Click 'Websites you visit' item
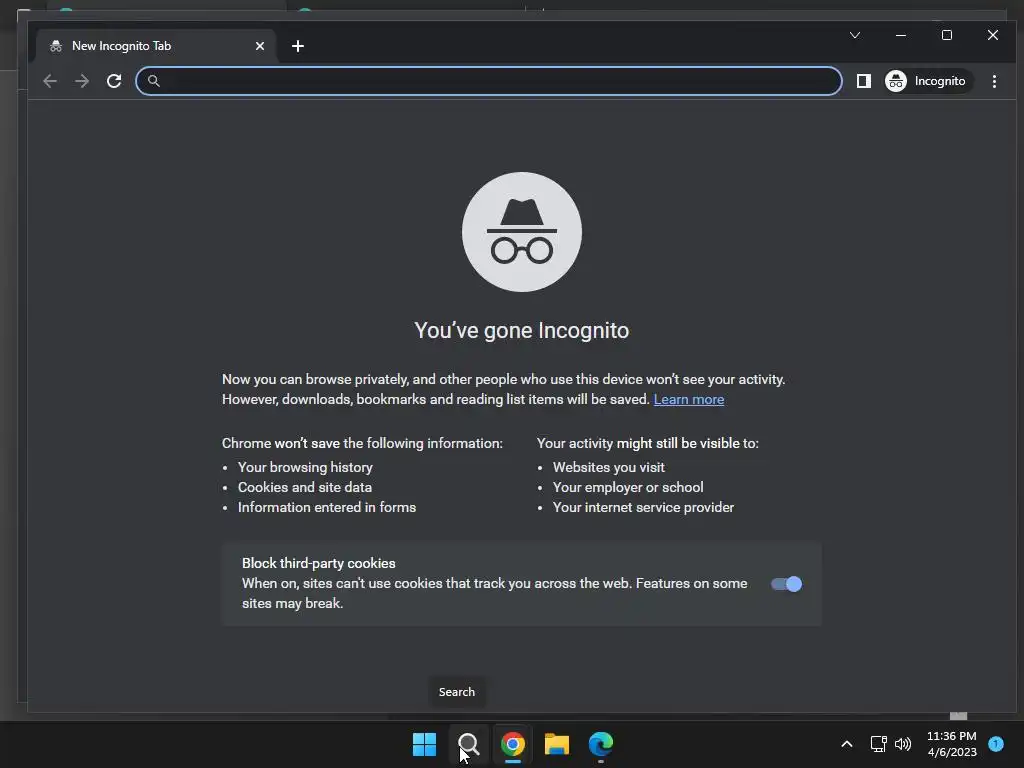 coord(609,467)
